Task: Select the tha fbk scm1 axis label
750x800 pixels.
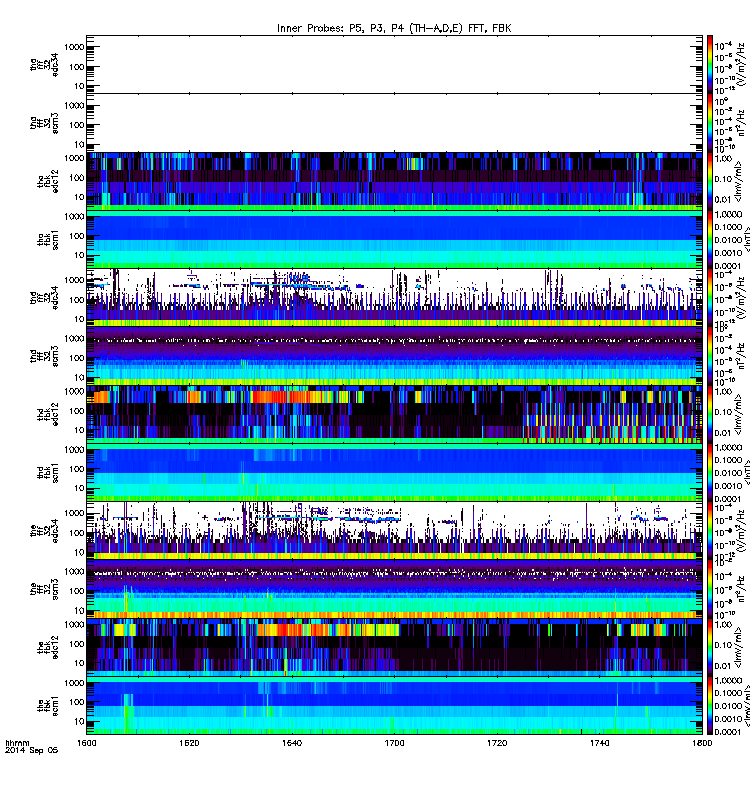Action: click(x=48, y=240)
